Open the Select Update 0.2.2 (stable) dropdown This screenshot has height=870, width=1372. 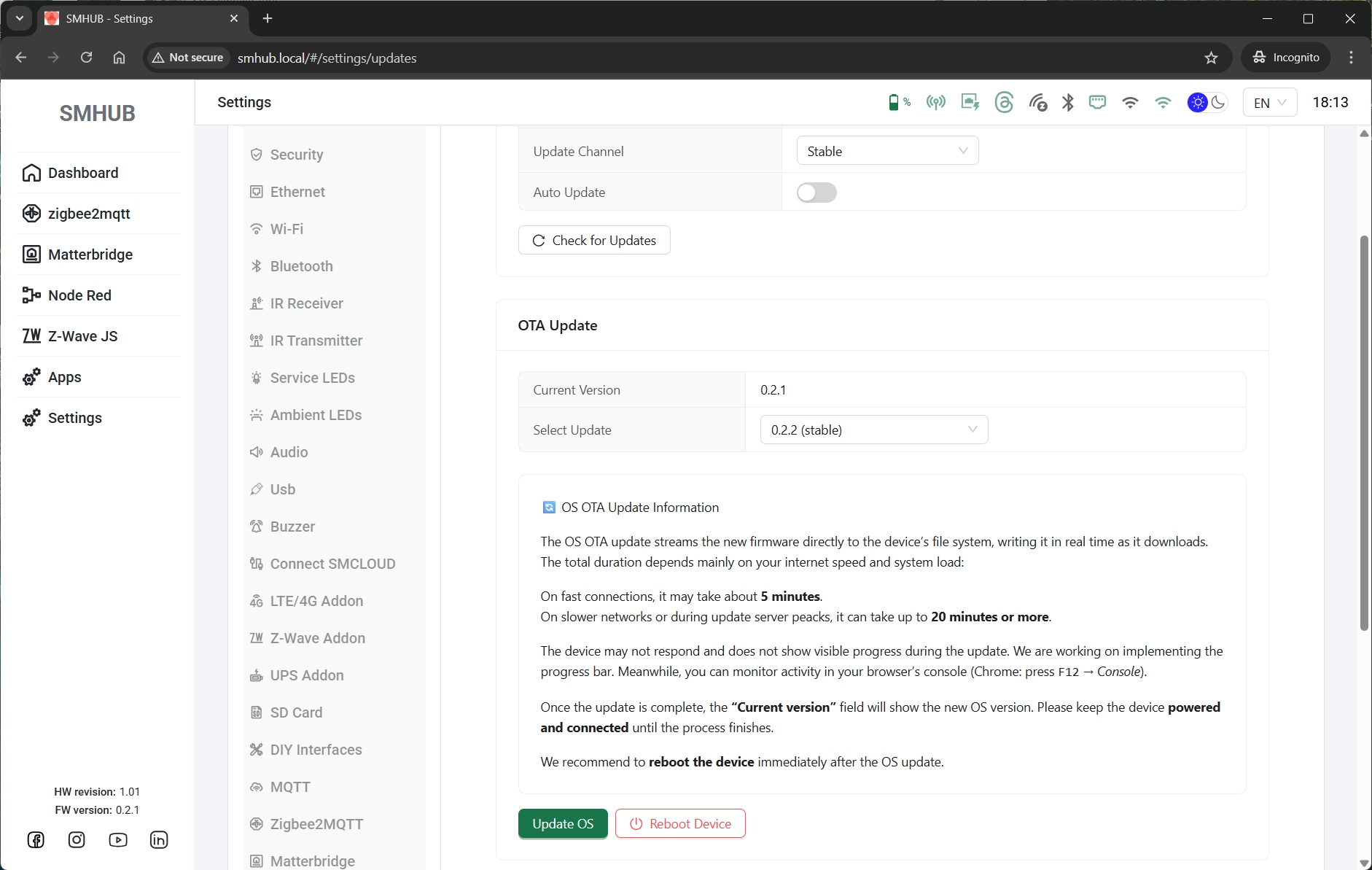874,430
